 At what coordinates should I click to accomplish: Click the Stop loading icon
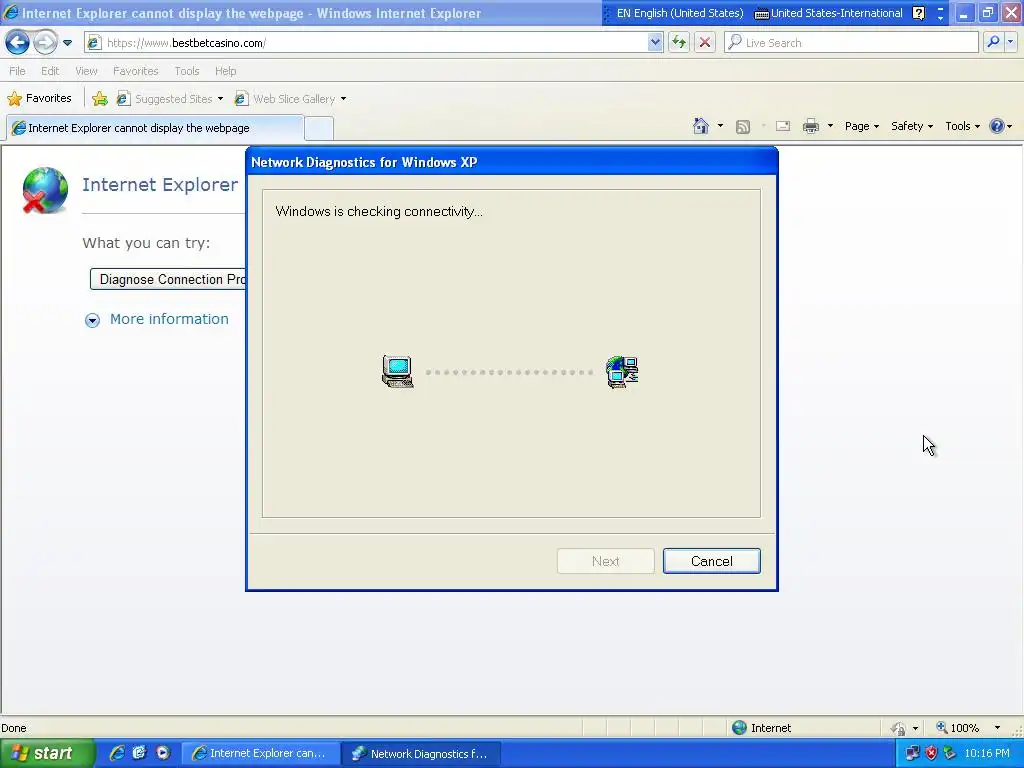[705, 43]
